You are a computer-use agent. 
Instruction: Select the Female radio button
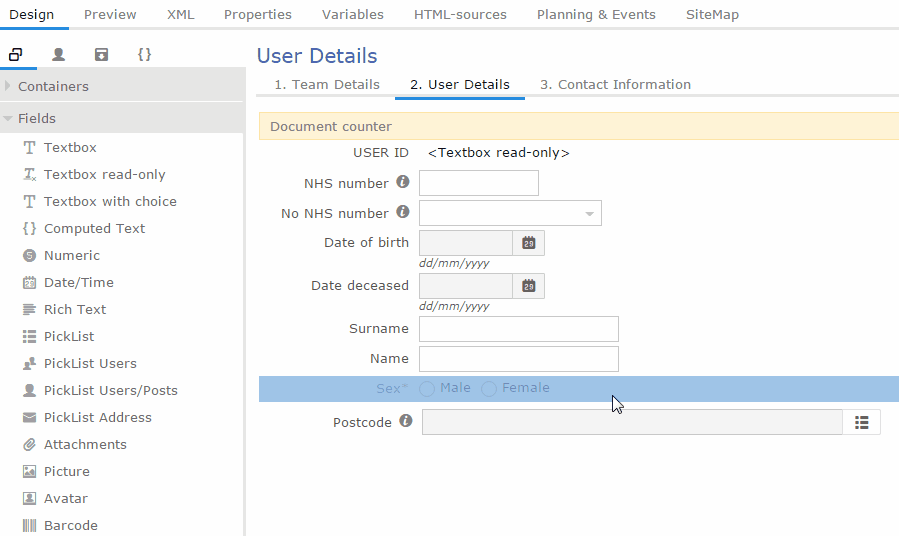click(488, 389)
